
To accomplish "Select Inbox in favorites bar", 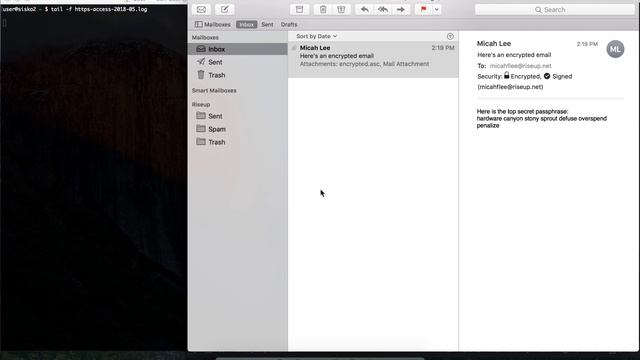I will point(246,24).
